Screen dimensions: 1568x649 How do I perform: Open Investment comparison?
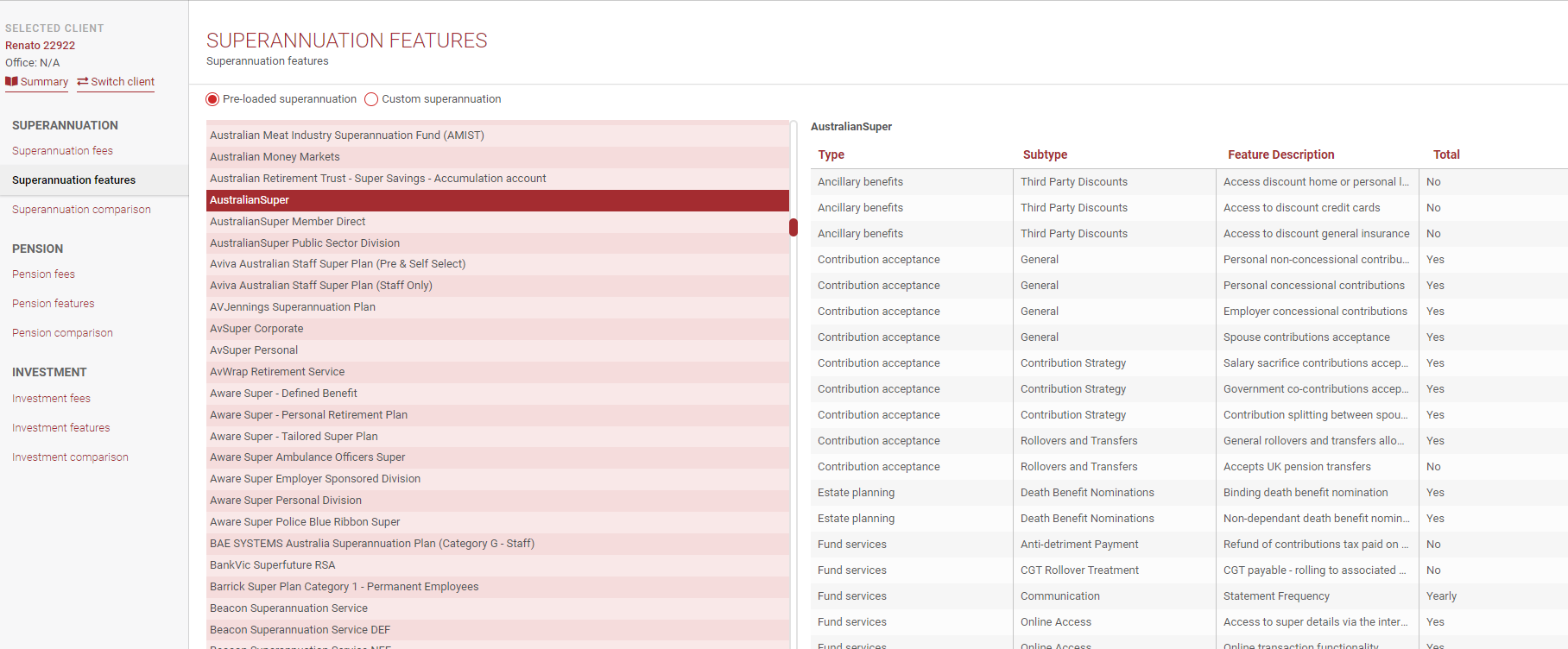(x=70, y=457)
